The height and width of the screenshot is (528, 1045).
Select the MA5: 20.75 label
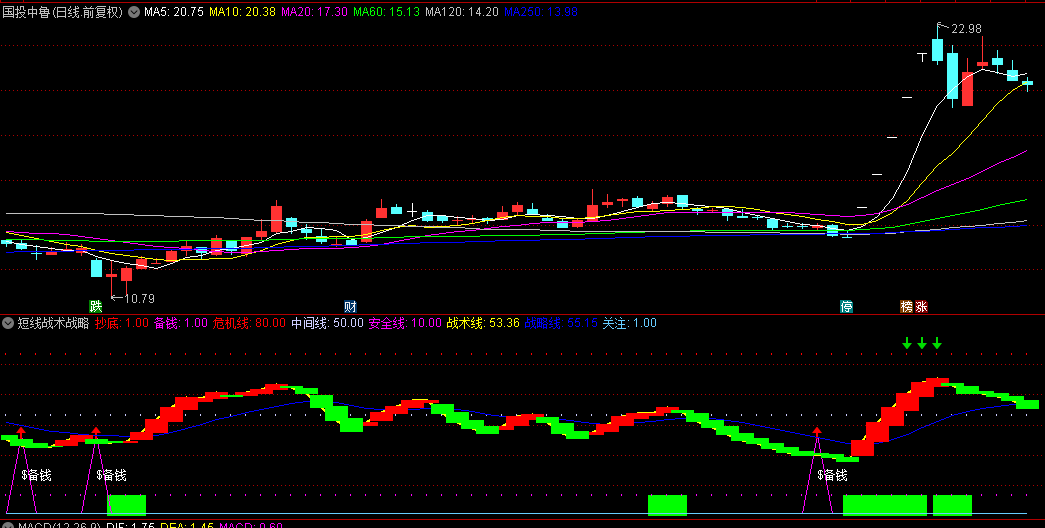(x=173, y=12)
